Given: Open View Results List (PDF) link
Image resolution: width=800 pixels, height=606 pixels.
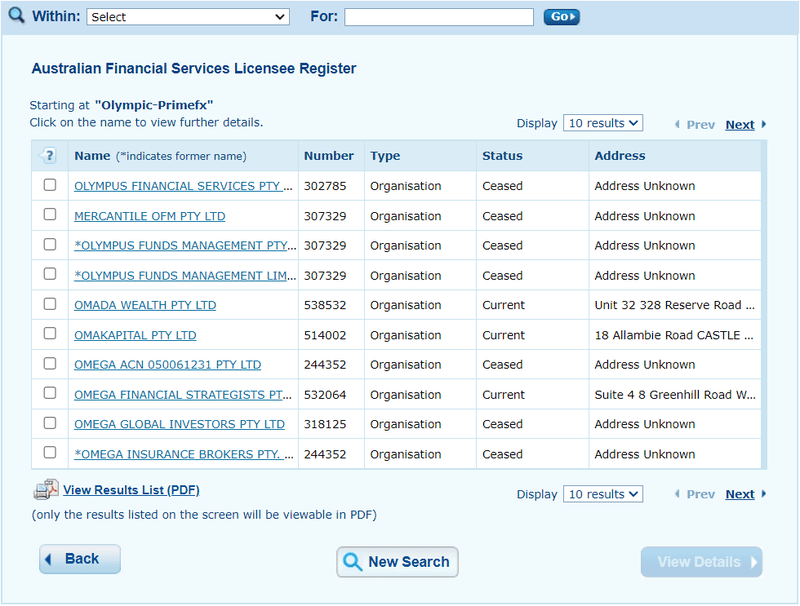Looking at the screenshot, I should coord(131,490).
